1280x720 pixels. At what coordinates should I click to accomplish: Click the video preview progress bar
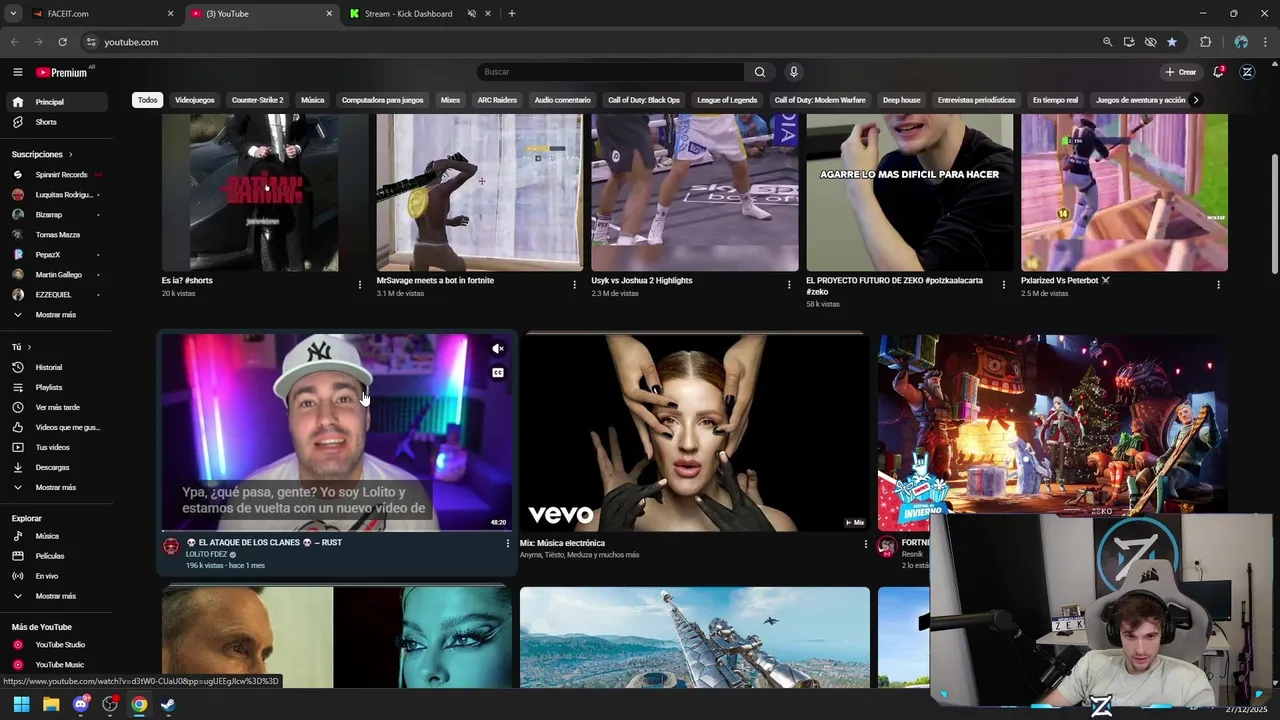point(337,531)
